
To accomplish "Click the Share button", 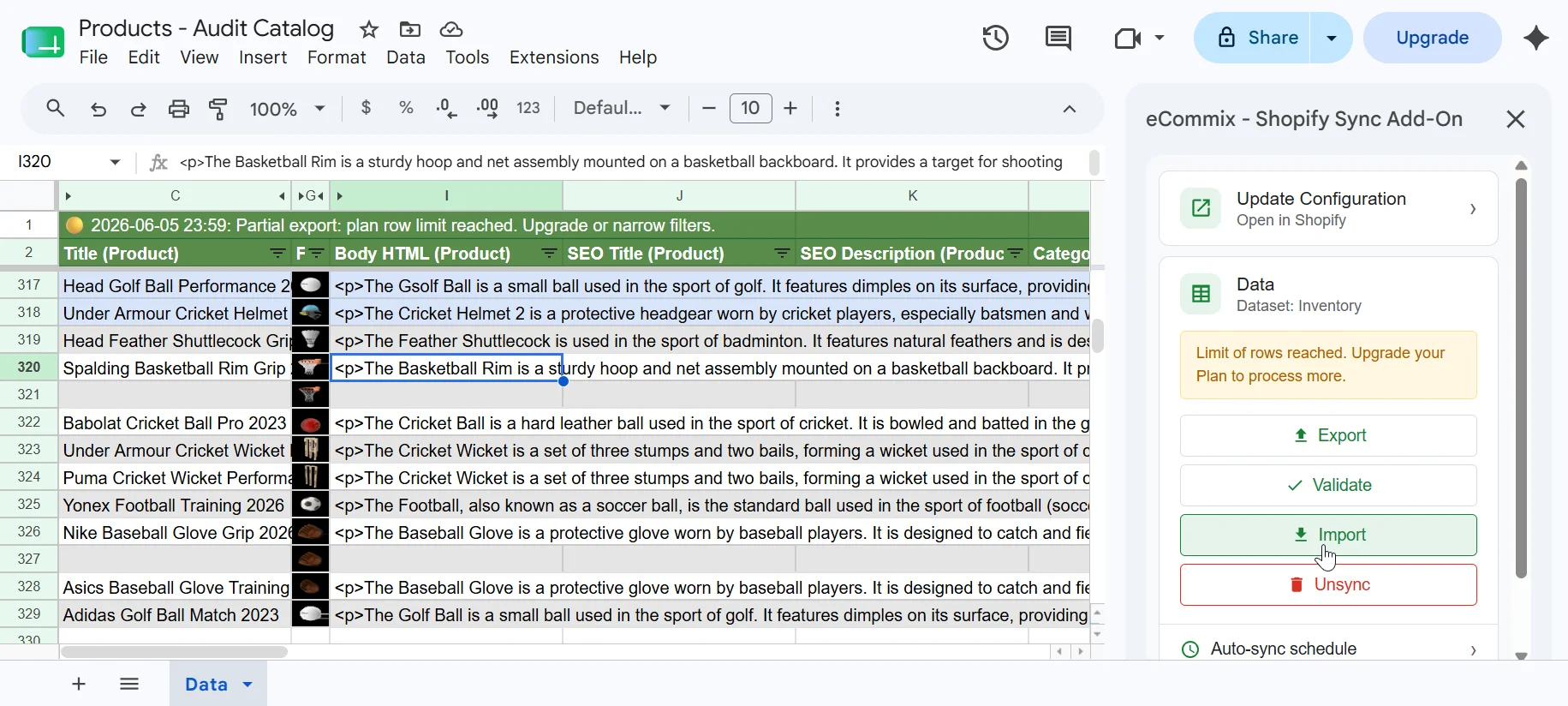I will (1252, 38).
